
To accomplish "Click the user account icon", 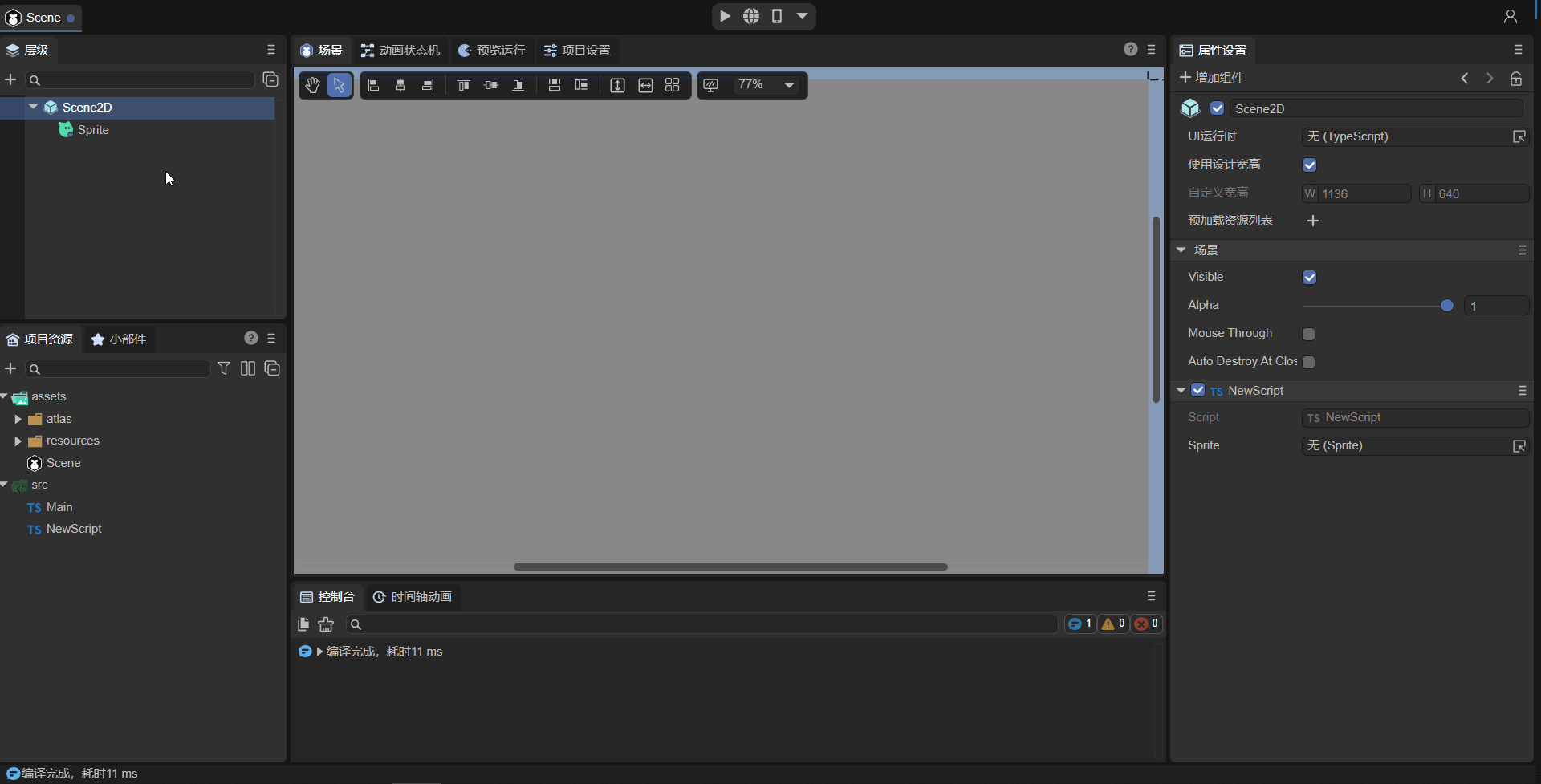I will tap(1510, 16).
